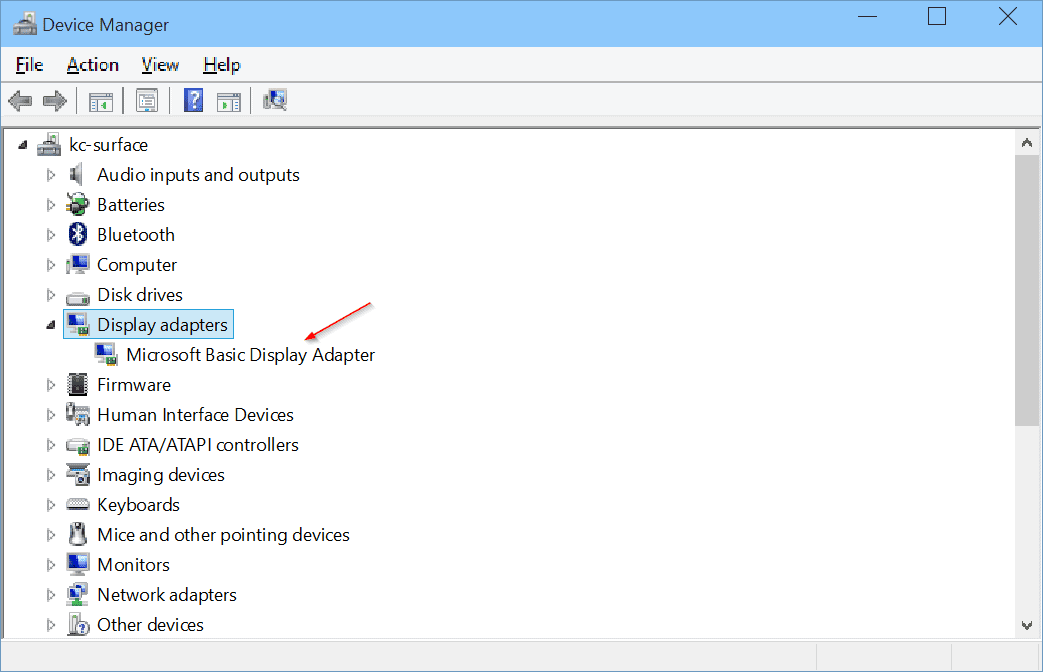
Task: Click the IDE ATA/ATAPI controllers icon
Action: [77, 445]
